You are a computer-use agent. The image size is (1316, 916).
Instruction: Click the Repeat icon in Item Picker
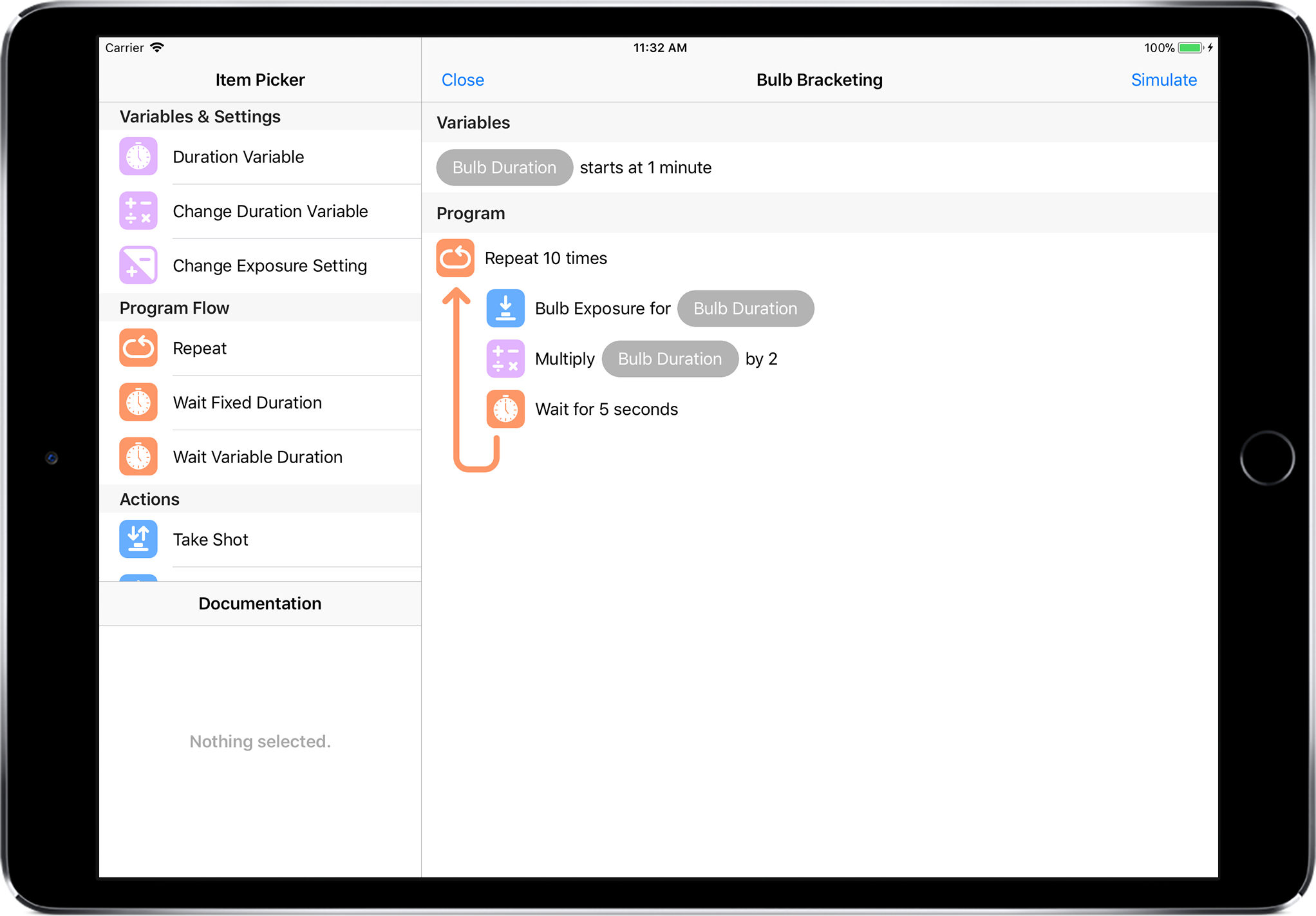(x=138, y=348)
